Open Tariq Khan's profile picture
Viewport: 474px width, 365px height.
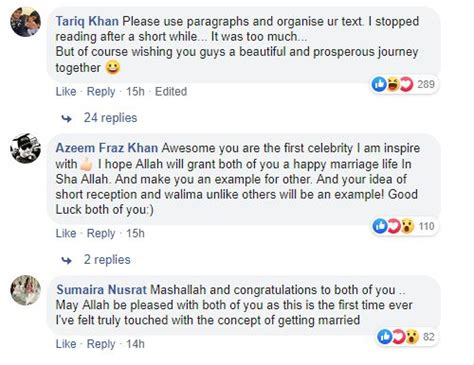(25, 22)
